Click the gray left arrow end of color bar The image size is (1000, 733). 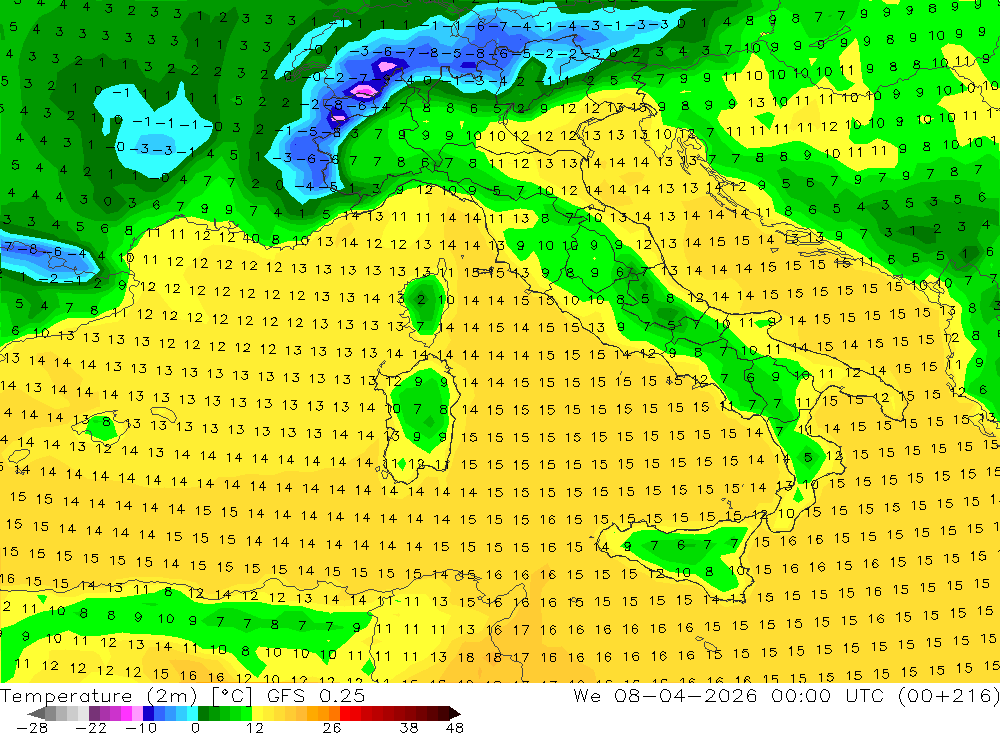point(36,713)
